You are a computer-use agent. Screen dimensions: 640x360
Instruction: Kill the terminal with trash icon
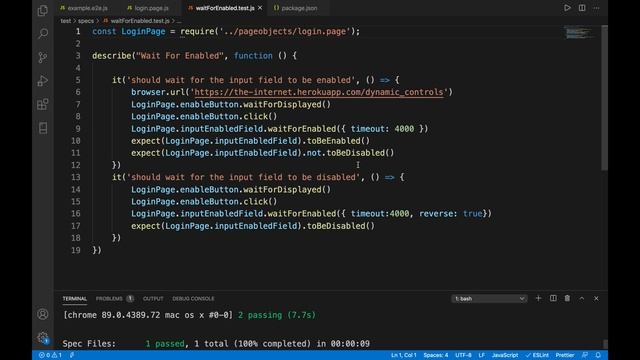click(x=567, y=298)
